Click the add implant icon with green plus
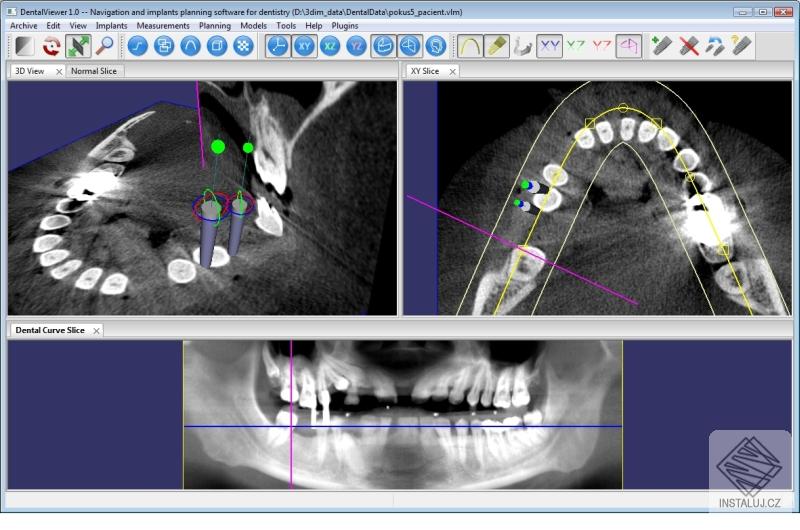 tap(662, 46)
